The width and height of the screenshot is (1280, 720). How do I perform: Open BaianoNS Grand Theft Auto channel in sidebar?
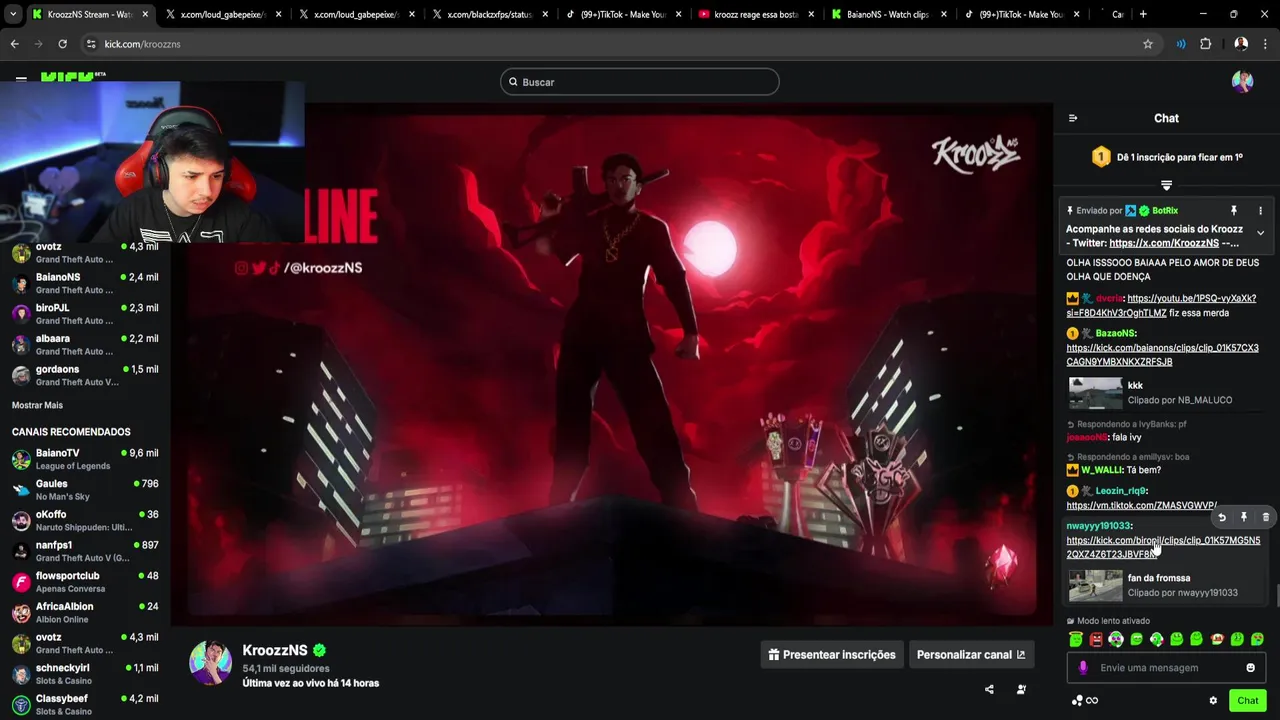click(85, 283)
